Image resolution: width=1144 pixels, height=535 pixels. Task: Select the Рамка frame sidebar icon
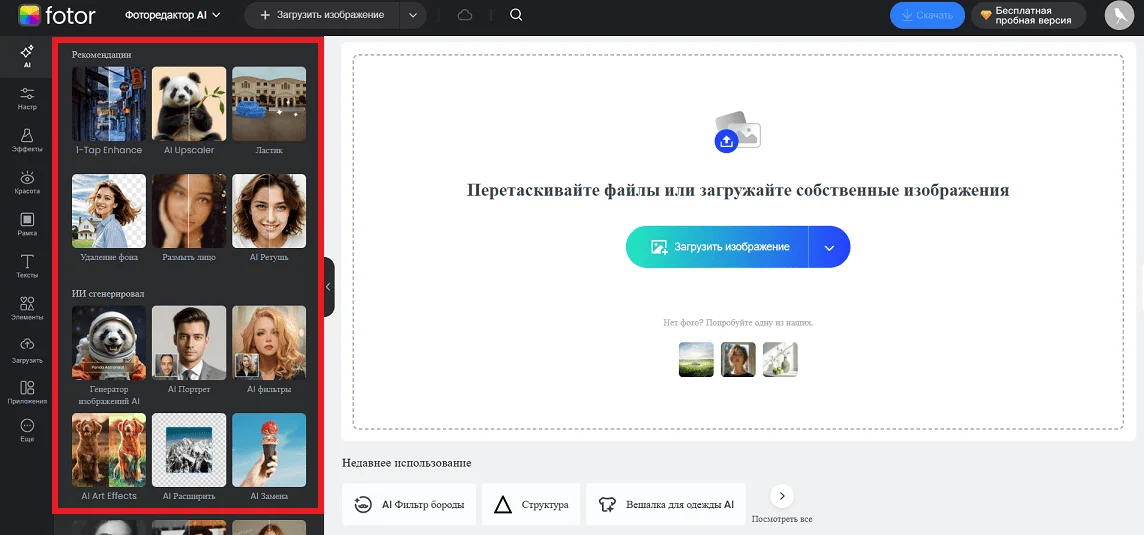27,224
